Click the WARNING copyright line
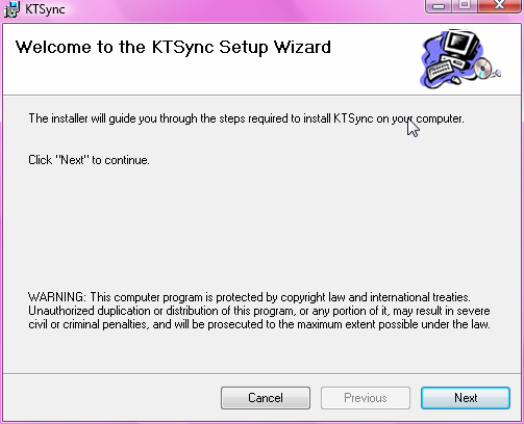The image size is (524, 424). point(249,297)
